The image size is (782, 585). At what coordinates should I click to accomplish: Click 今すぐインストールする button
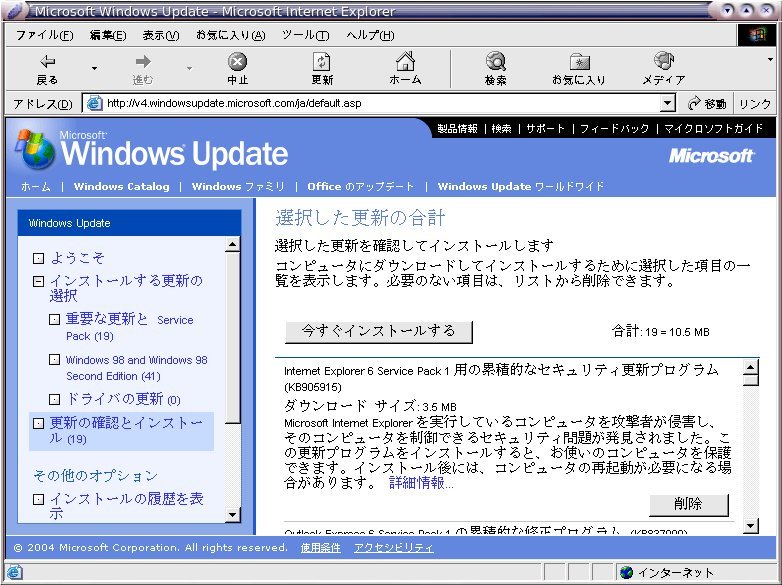(379, 332)
